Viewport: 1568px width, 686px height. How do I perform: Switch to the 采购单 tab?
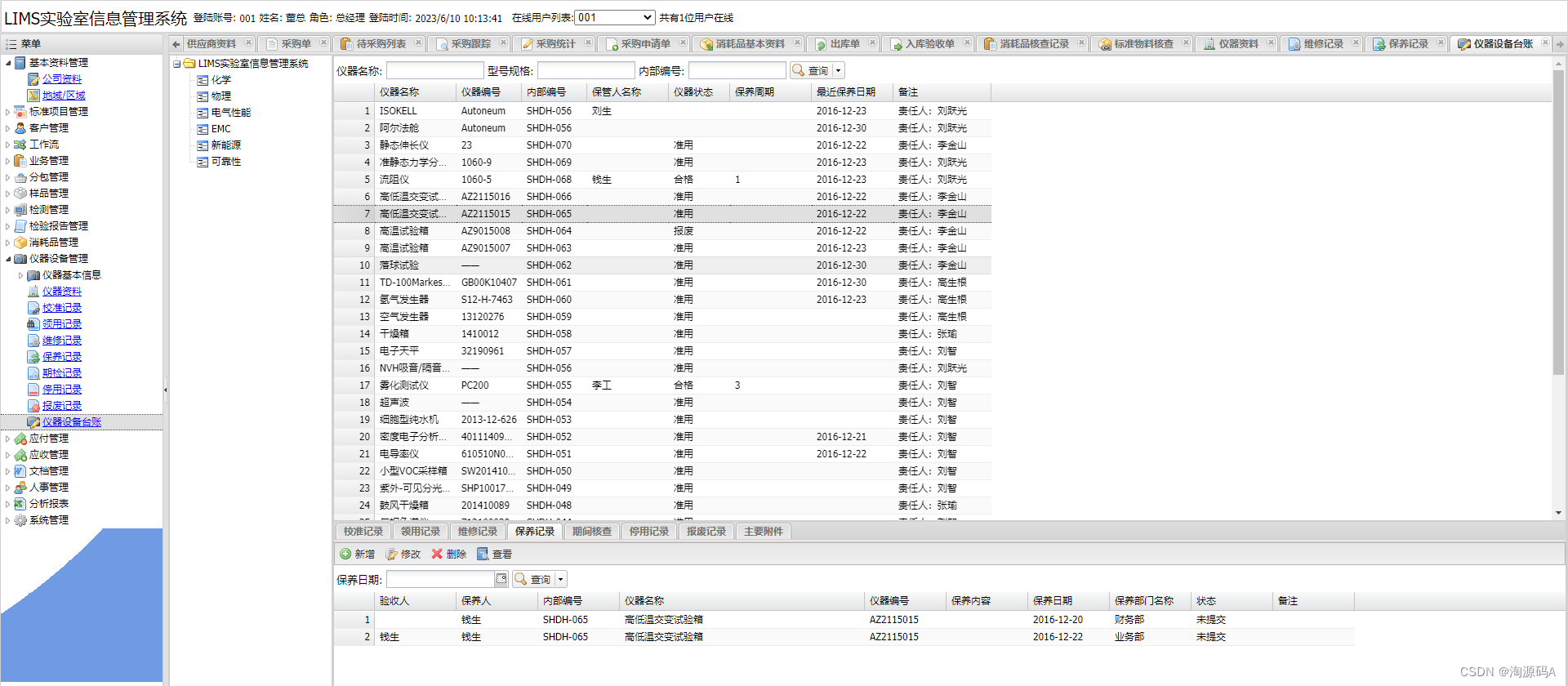[x=296, y=44]
